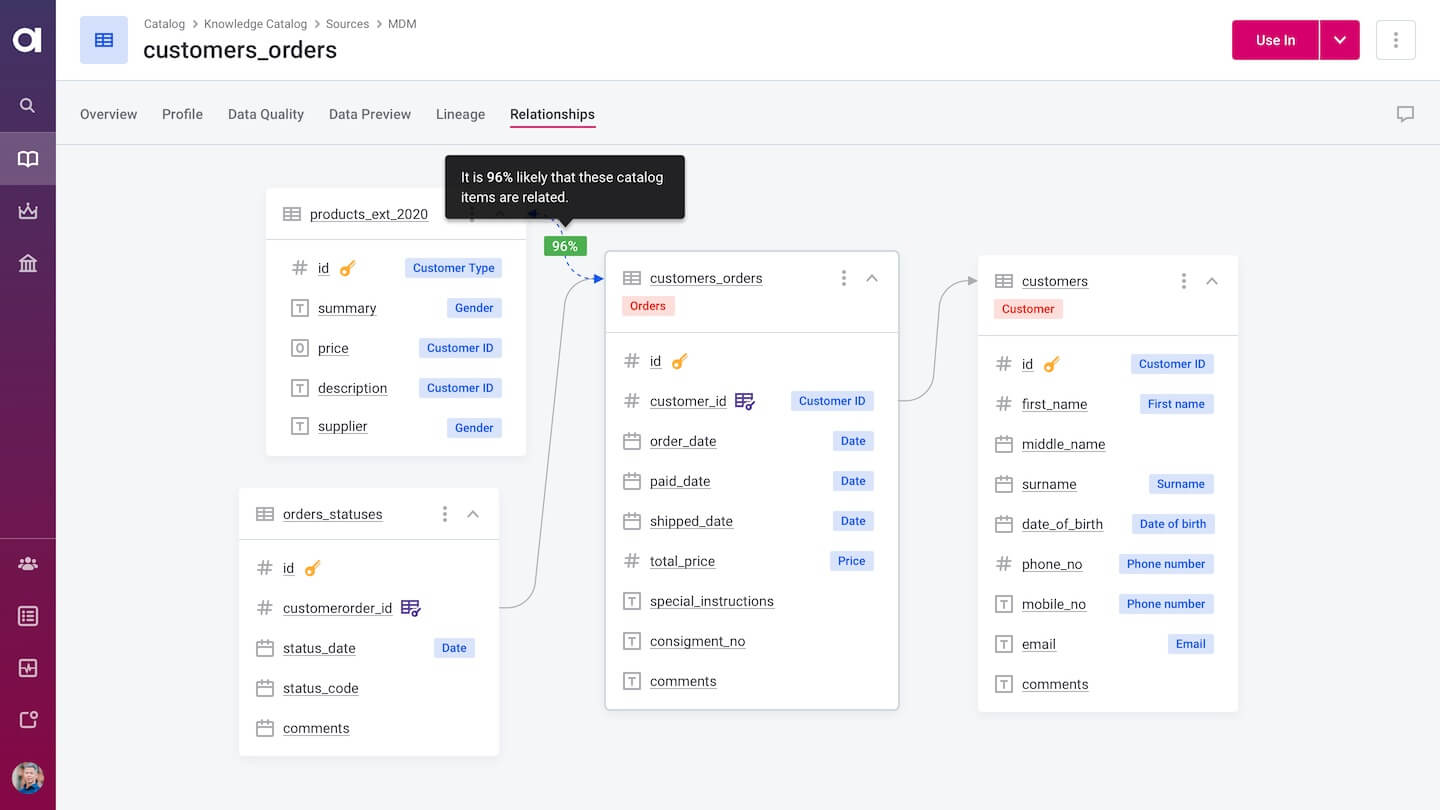The width and height of the screenshot is (1440, 810).
Task: Collapse the customers_orders table card
Action: pyautogui.click(x=872, y=278)
